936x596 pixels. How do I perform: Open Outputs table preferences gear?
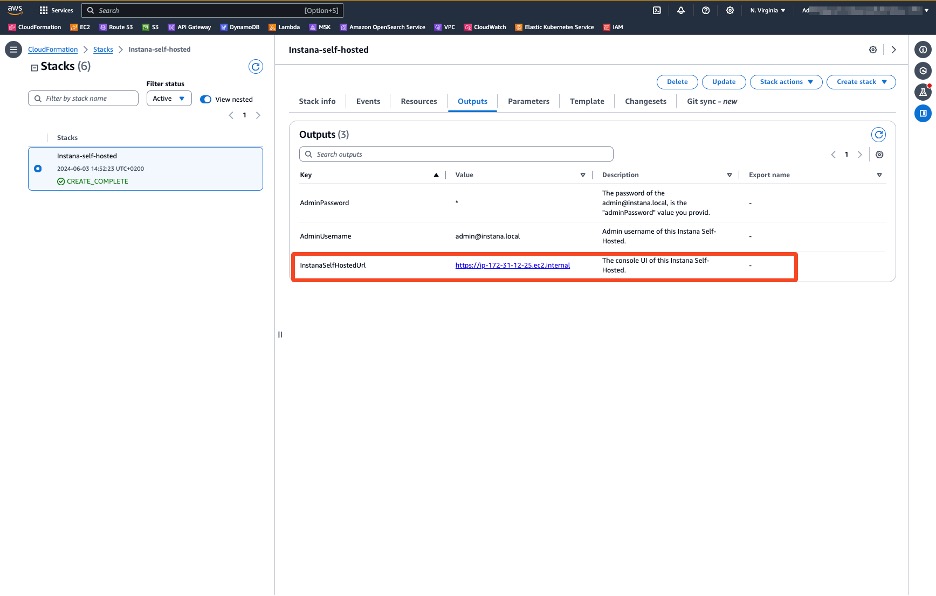879,155
